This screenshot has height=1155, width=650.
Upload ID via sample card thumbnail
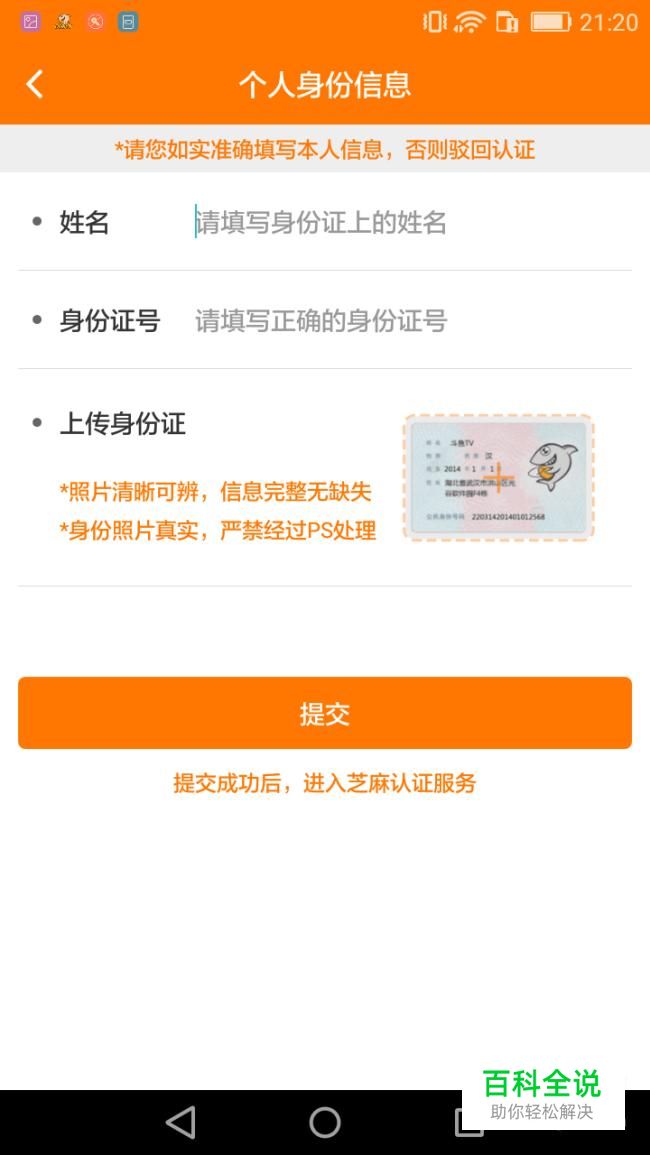click(498, 477)
